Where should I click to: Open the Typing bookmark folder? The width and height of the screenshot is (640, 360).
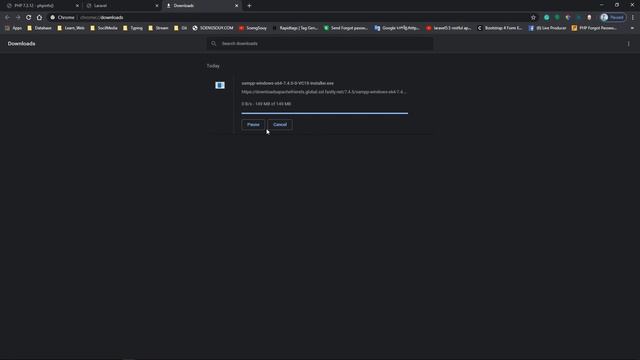[x=133, y=28]
